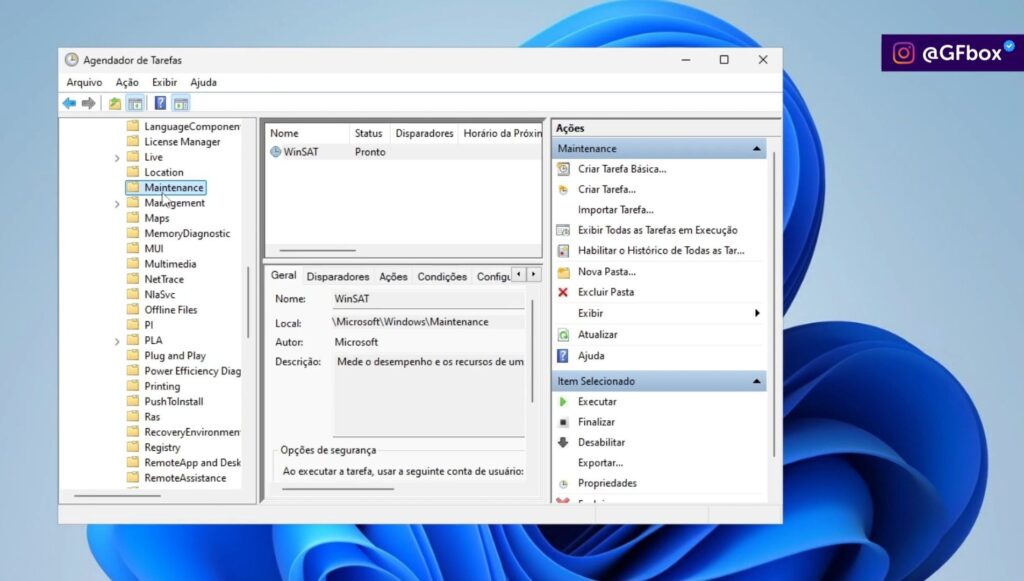Open Propriedades for the selected task
This screenshot has width=1024, height=581.
[x=607, y=483]
